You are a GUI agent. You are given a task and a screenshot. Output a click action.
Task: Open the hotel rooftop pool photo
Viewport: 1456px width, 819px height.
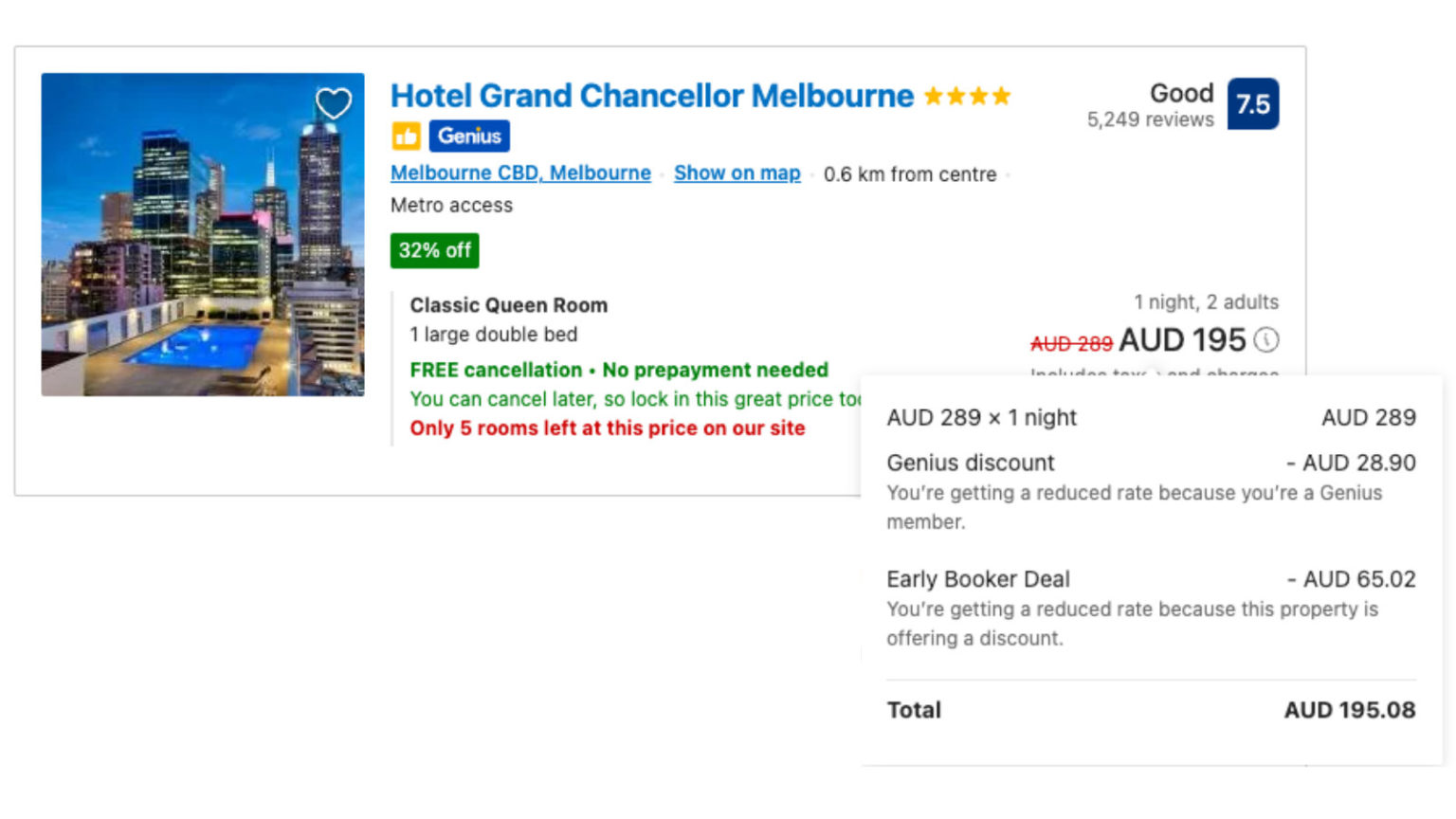[x=202, y=234]
